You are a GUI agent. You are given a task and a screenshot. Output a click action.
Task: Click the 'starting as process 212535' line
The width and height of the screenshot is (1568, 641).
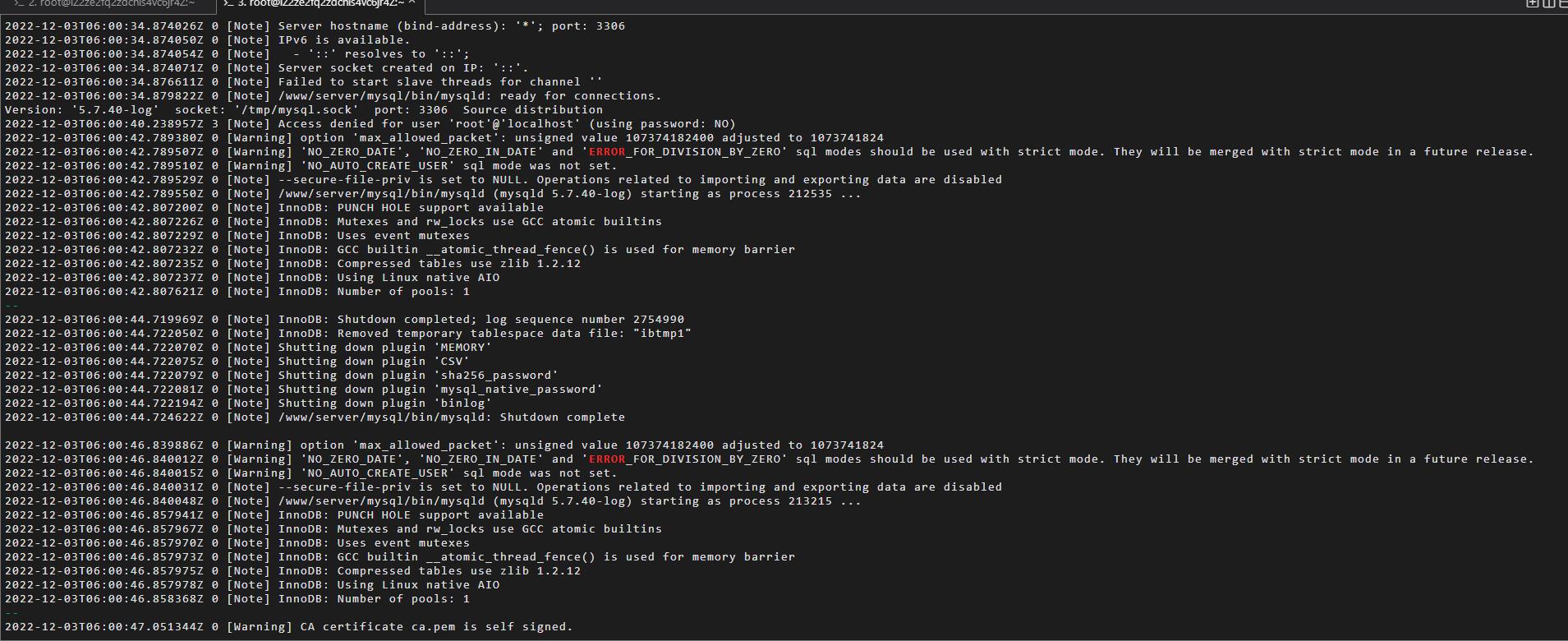tap(433, 194)
